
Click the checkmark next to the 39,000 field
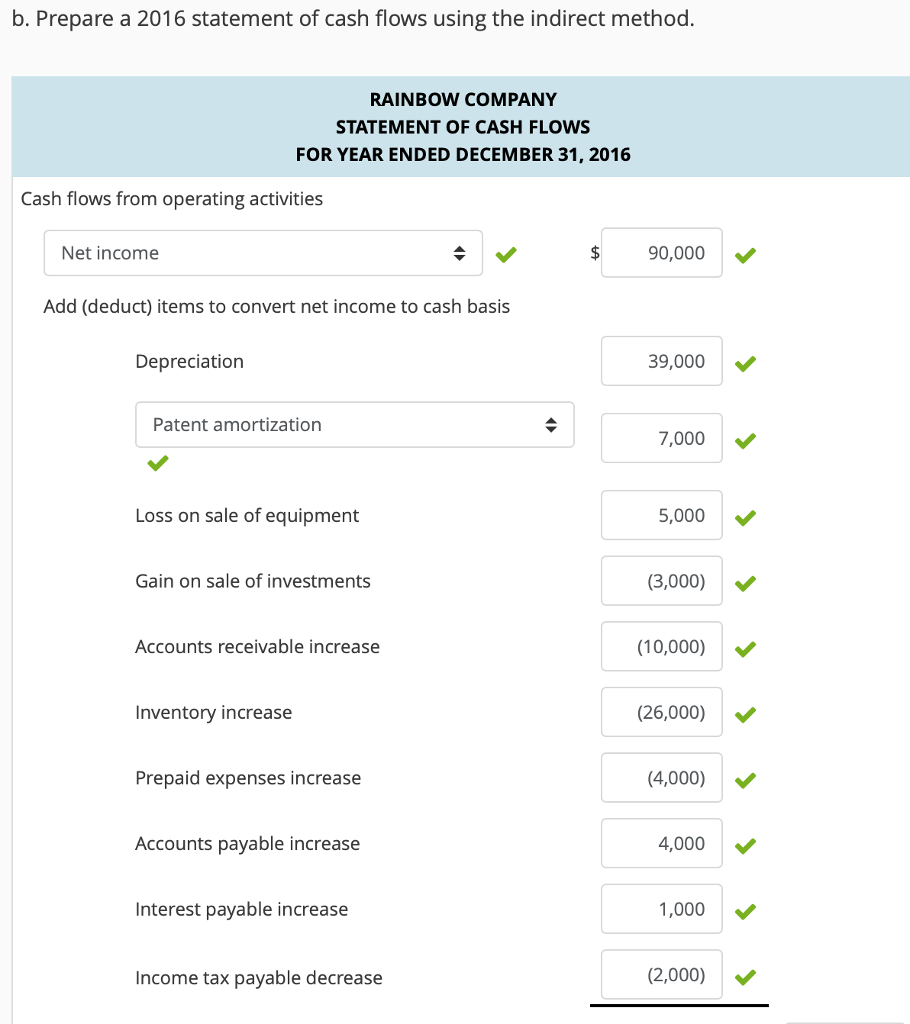(745, 364)
